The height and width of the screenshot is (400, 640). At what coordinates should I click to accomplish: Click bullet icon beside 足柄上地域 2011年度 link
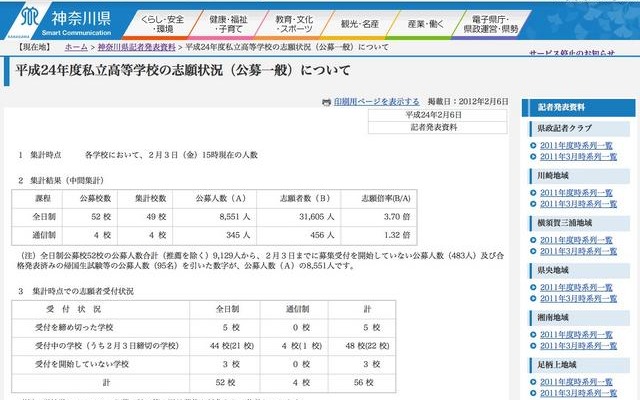pyautogui.click(x=533, y=382)
